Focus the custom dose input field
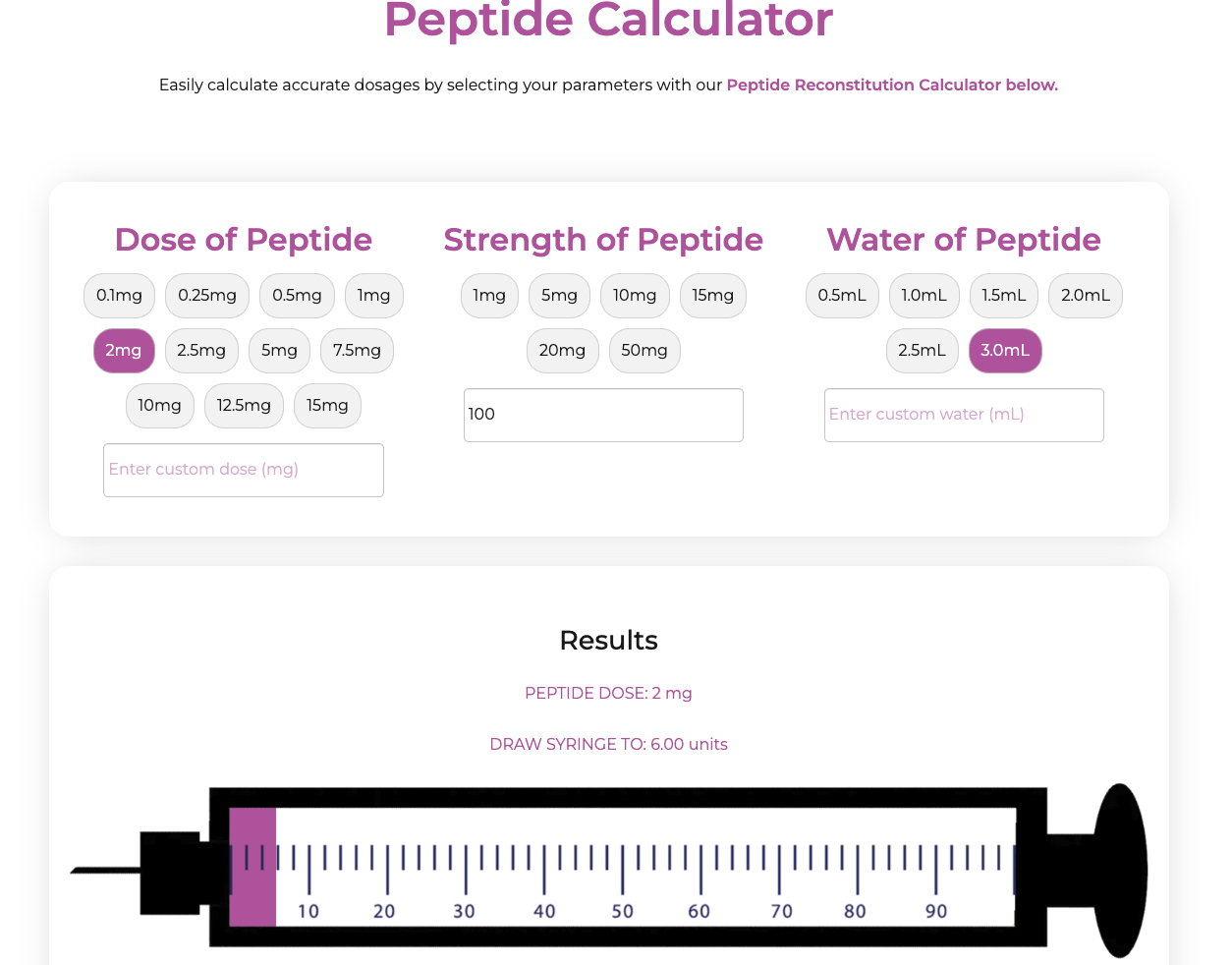Viewport: 1232px width, 965px height. 244,470
